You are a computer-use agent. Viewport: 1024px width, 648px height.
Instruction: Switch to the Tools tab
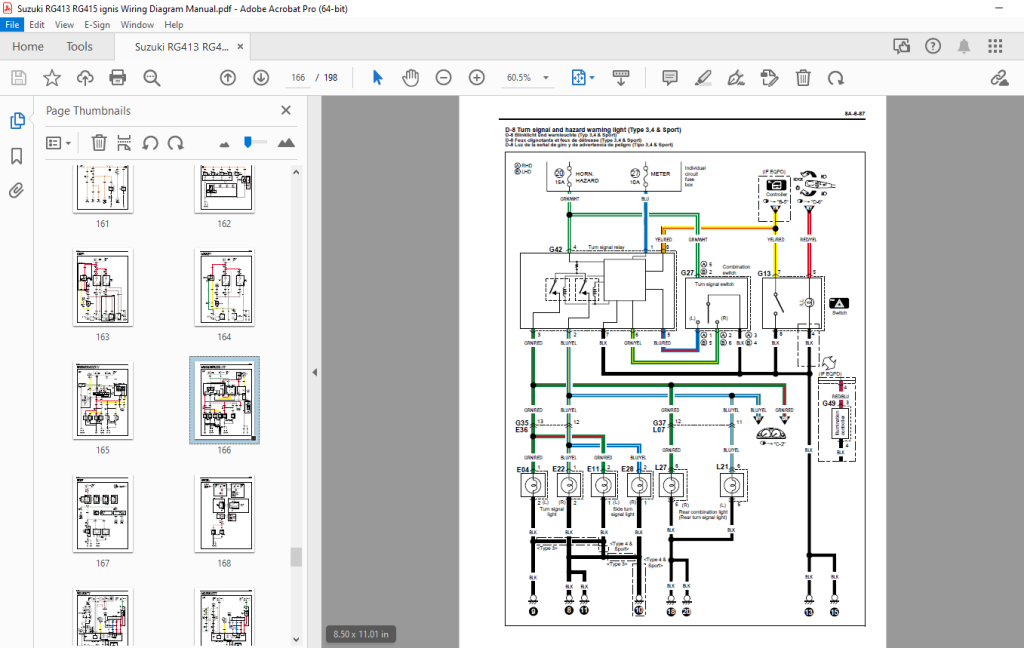click(80, 46)
